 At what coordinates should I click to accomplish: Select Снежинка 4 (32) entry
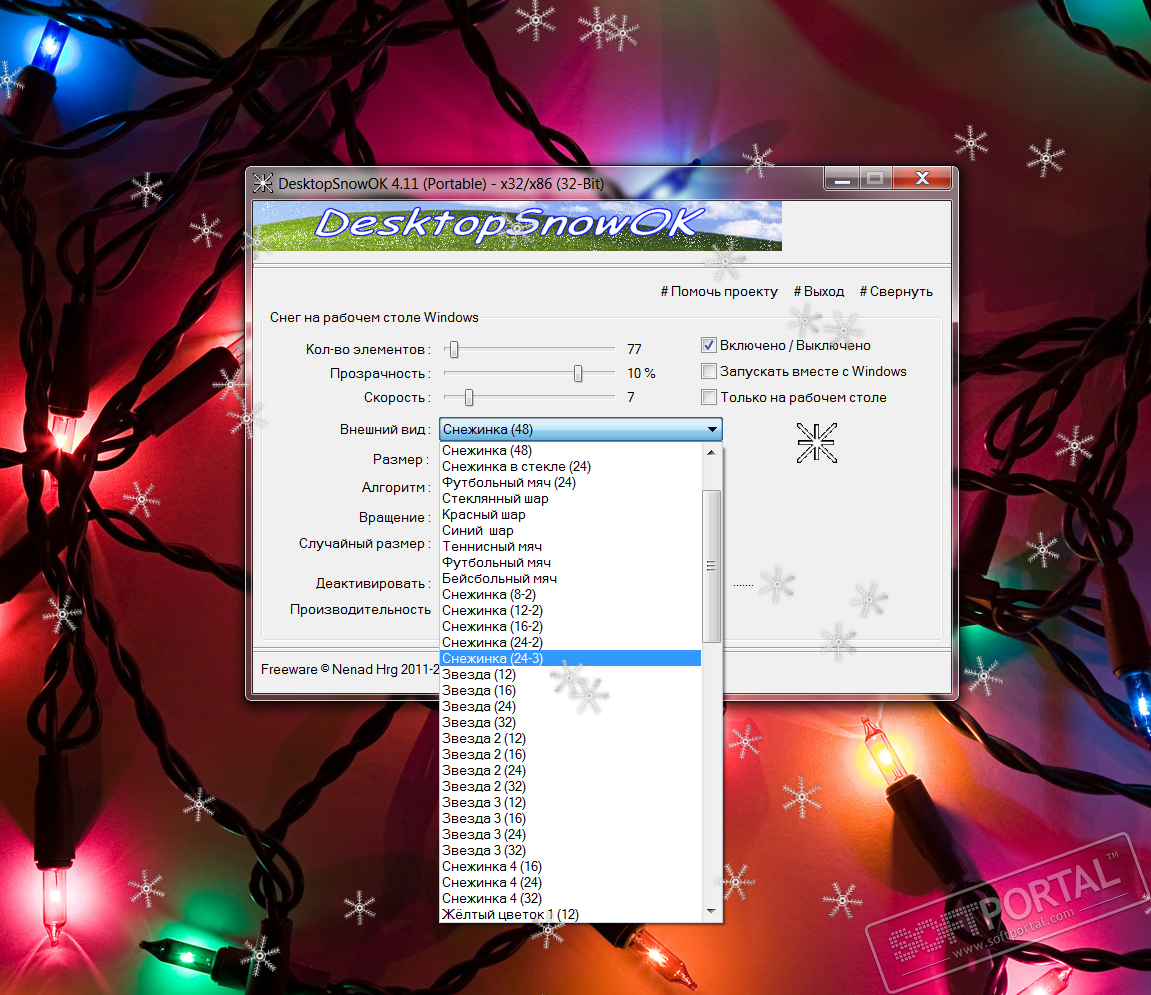[x=570, y=899]
